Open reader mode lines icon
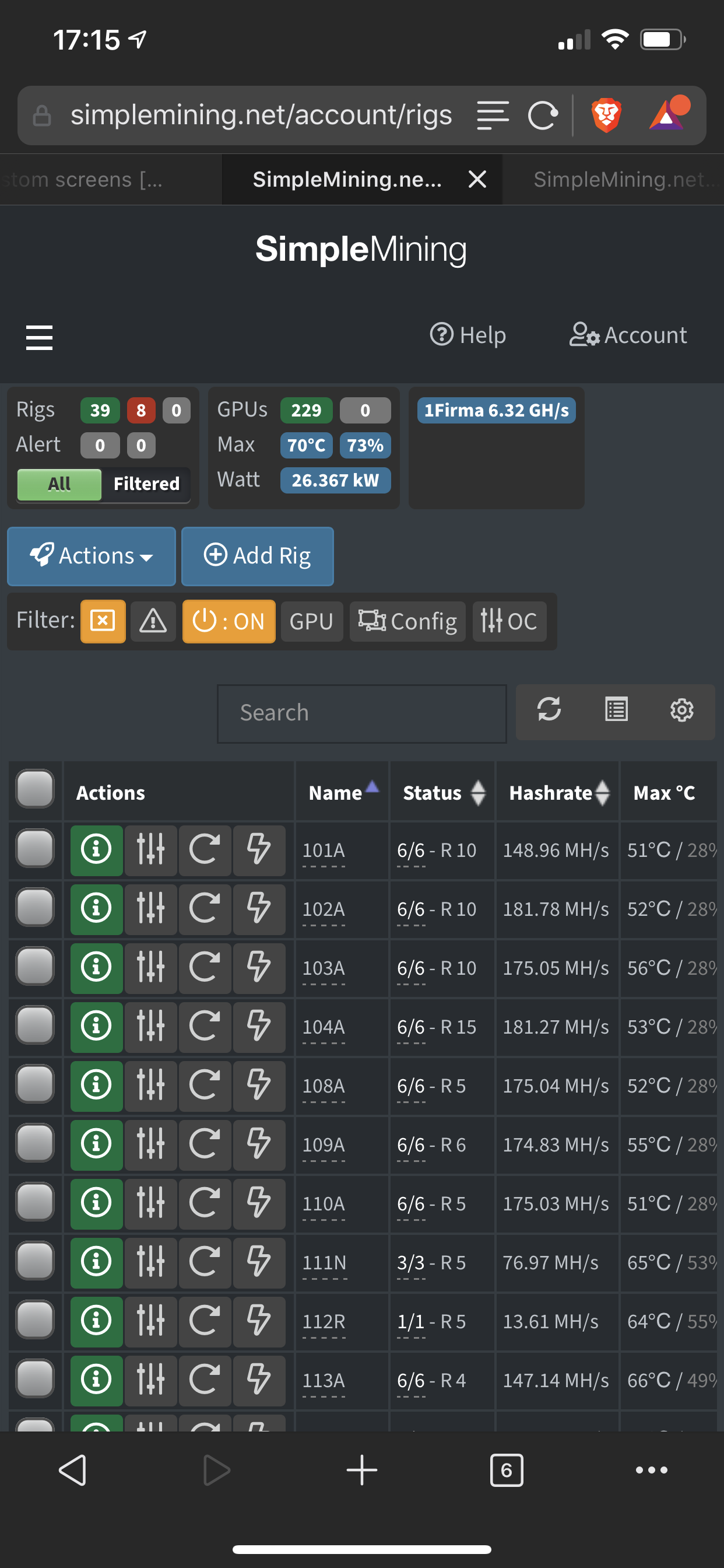This screenshot has height=1568, width=724. click(x=492, y=115)
